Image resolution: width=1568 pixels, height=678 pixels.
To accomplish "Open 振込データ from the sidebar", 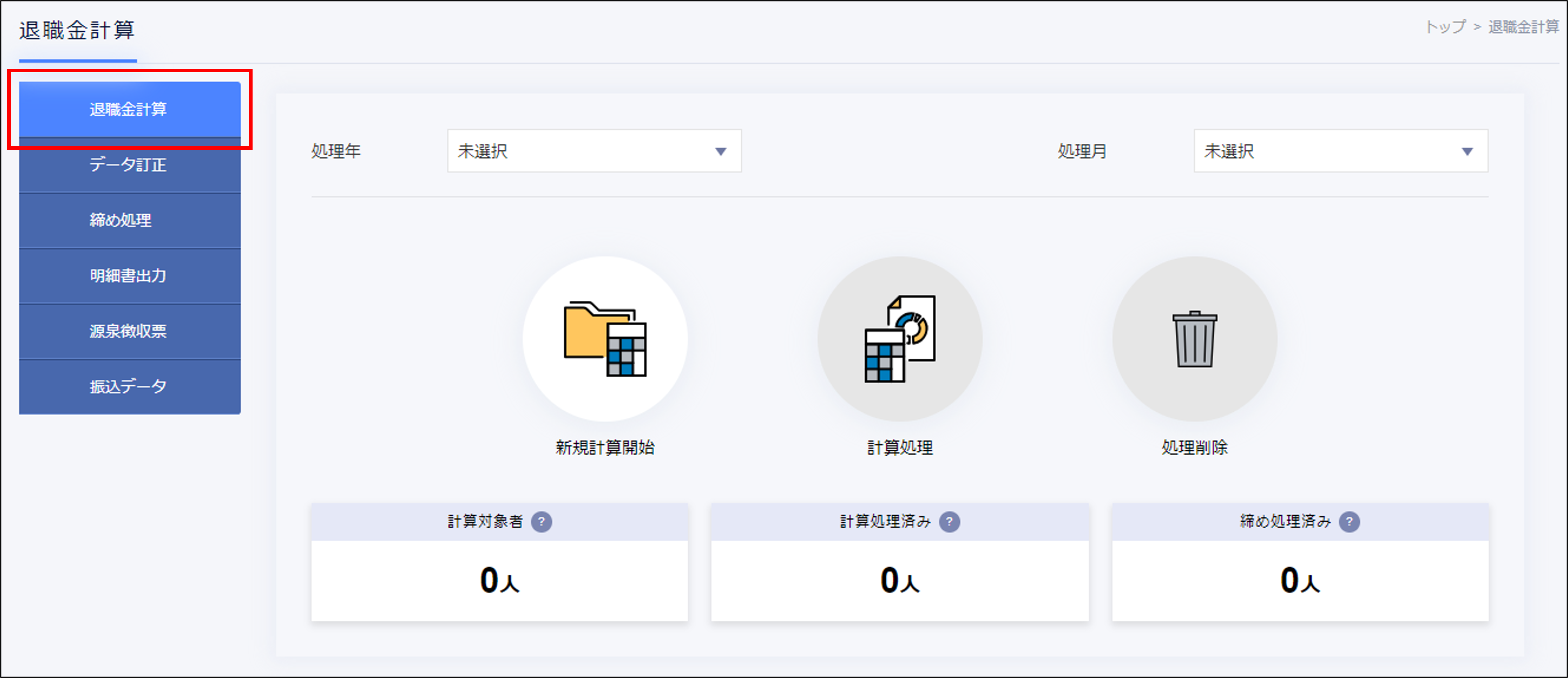I will 129,387.
